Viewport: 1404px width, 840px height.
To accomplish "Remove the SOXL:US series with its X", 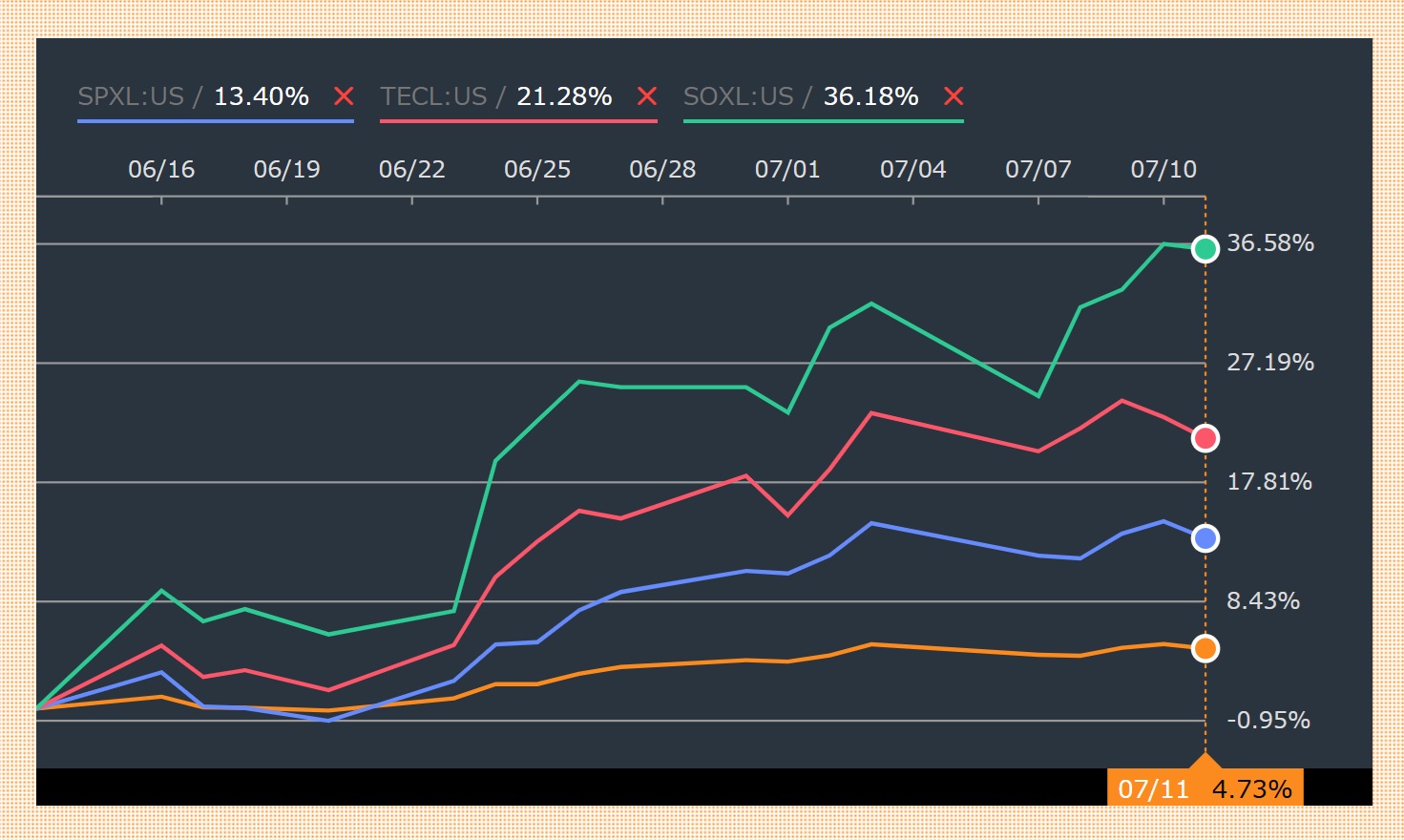I will 953,96.
